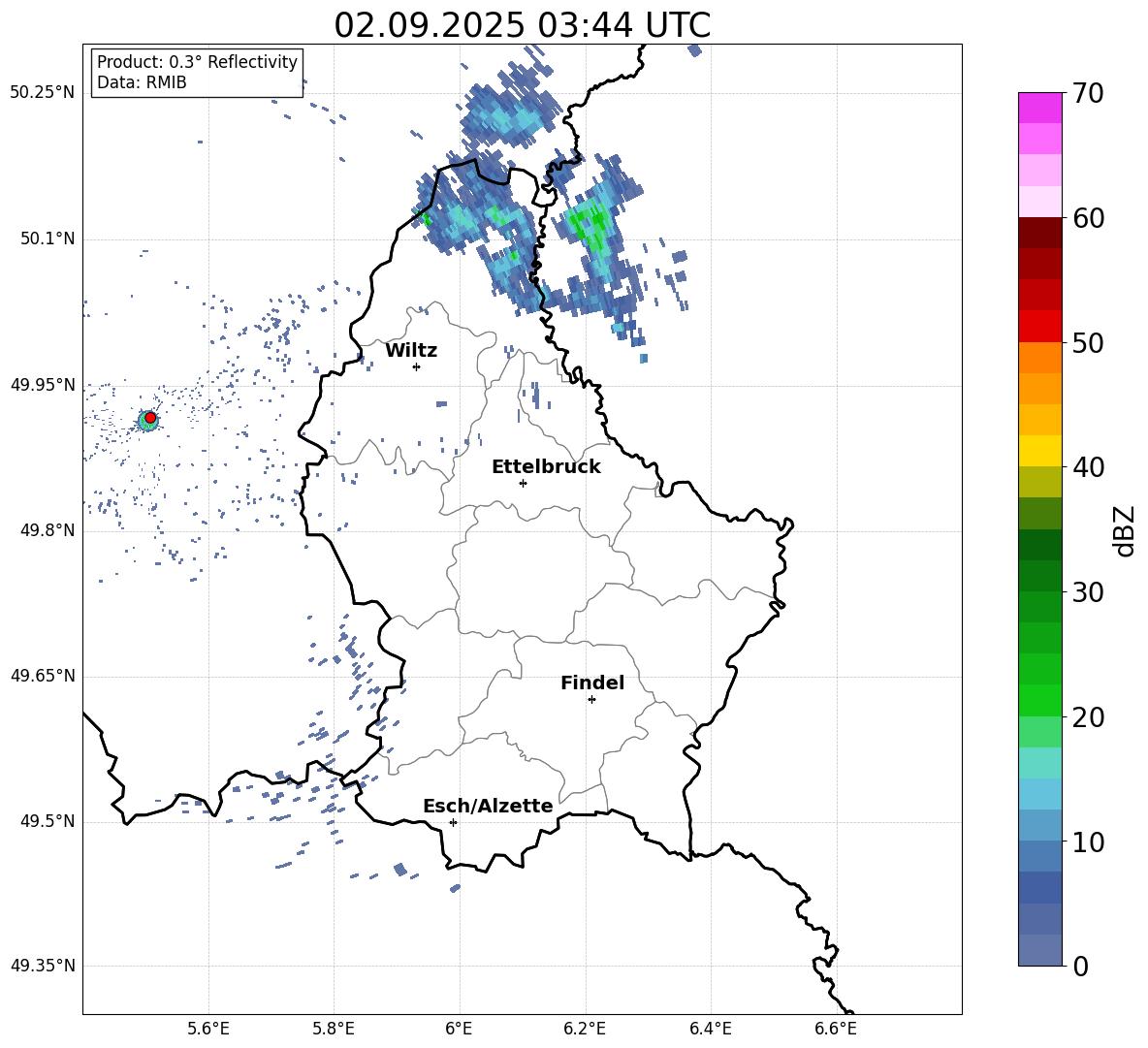Click the Wiltz station cross marker

(x=417, y=366)
